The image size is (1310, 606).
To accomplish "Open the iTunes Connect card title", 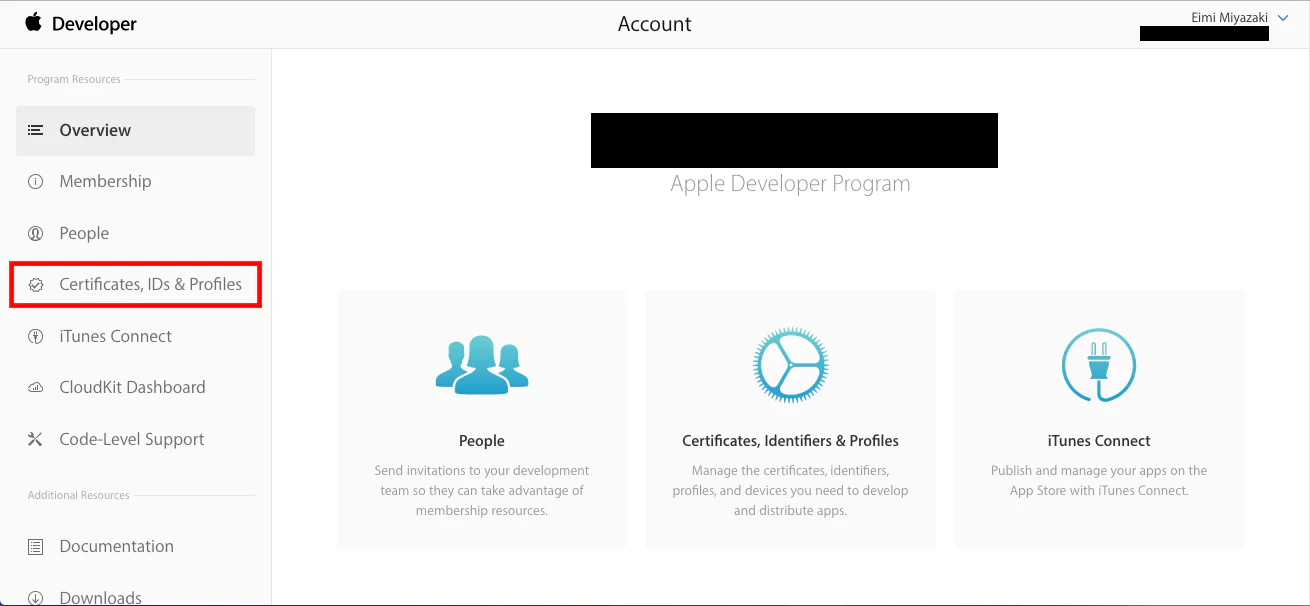I will (x=1099, y=441).
